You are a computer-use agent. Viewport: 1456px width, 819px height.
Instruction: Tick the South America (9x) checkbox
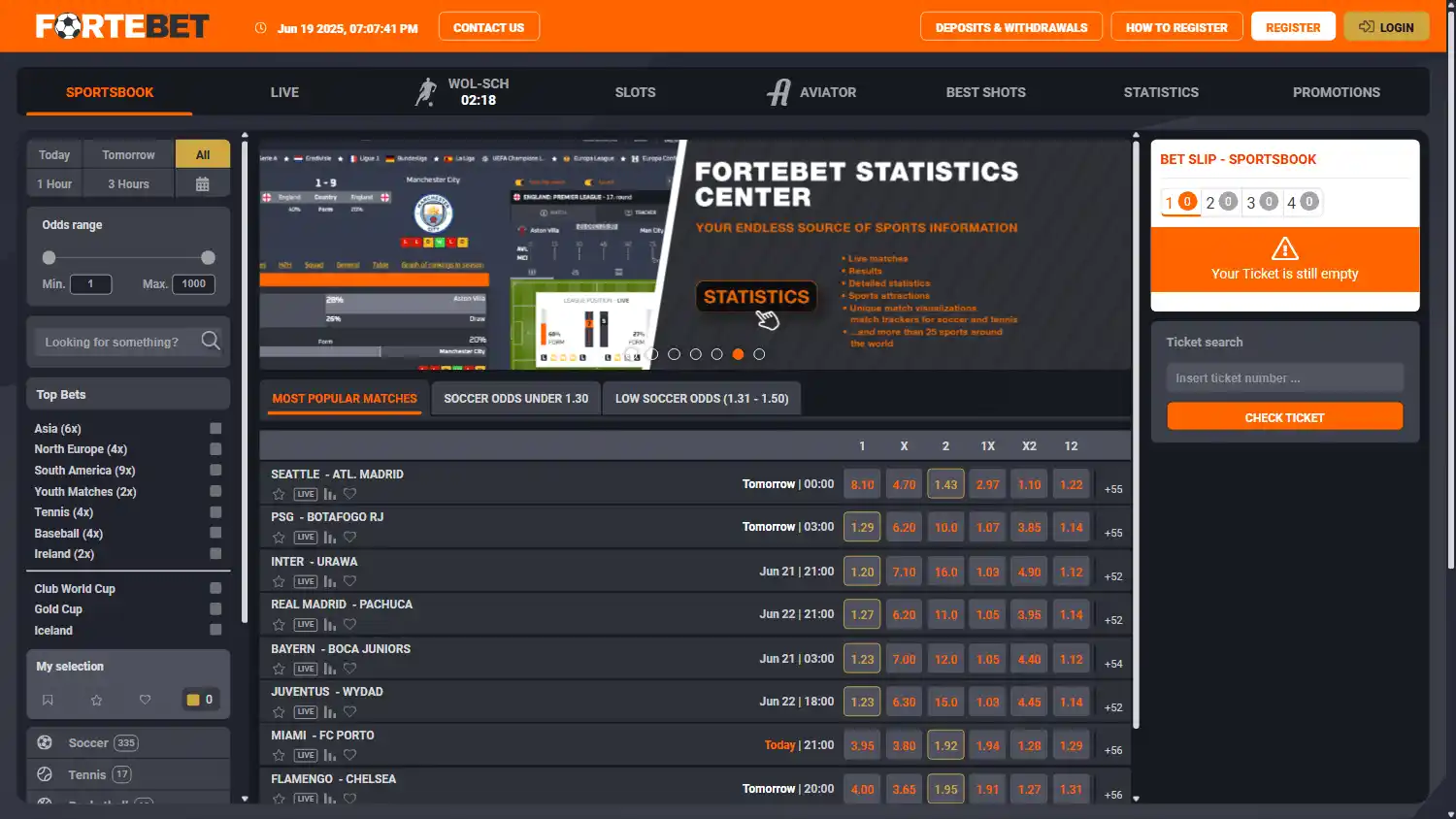click(215, 470)
